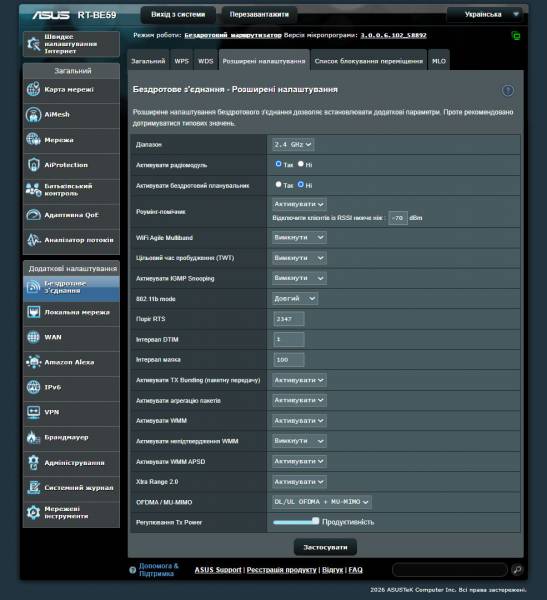
Task: Open the WMM APSD dropdown
Action: point(299,461)
